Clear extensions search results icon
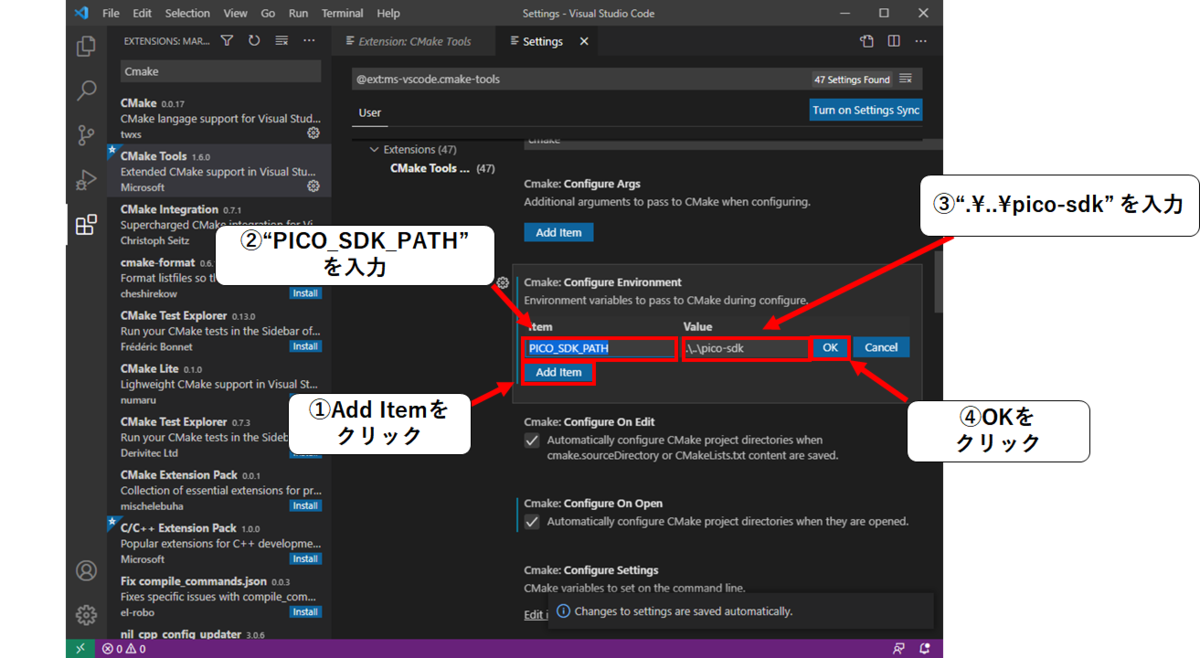 [281, 41]
